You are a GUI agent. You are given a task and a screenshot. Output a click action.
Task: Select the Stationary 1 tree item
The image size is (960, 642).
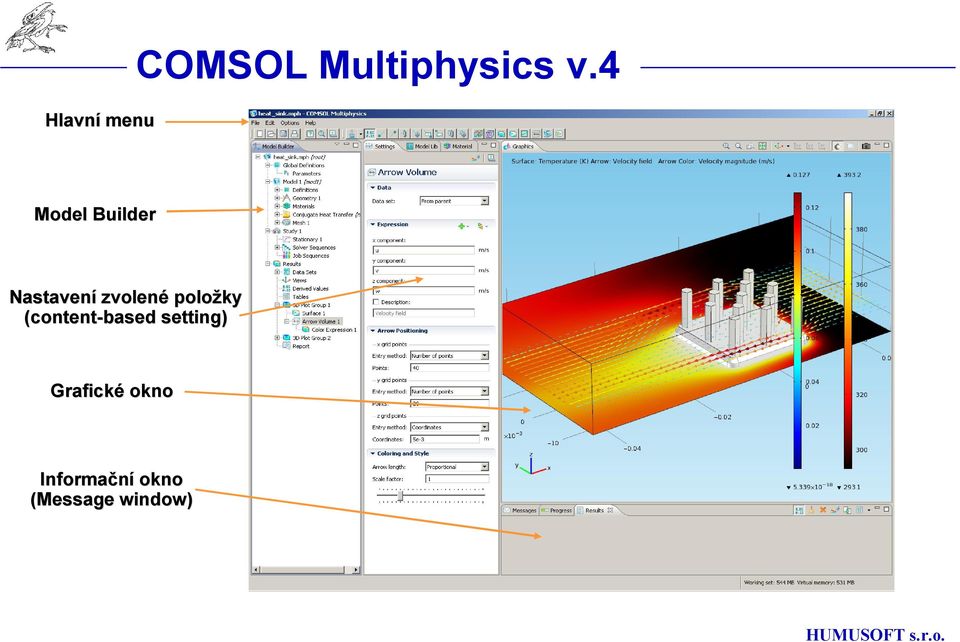[x=307, y=239]
